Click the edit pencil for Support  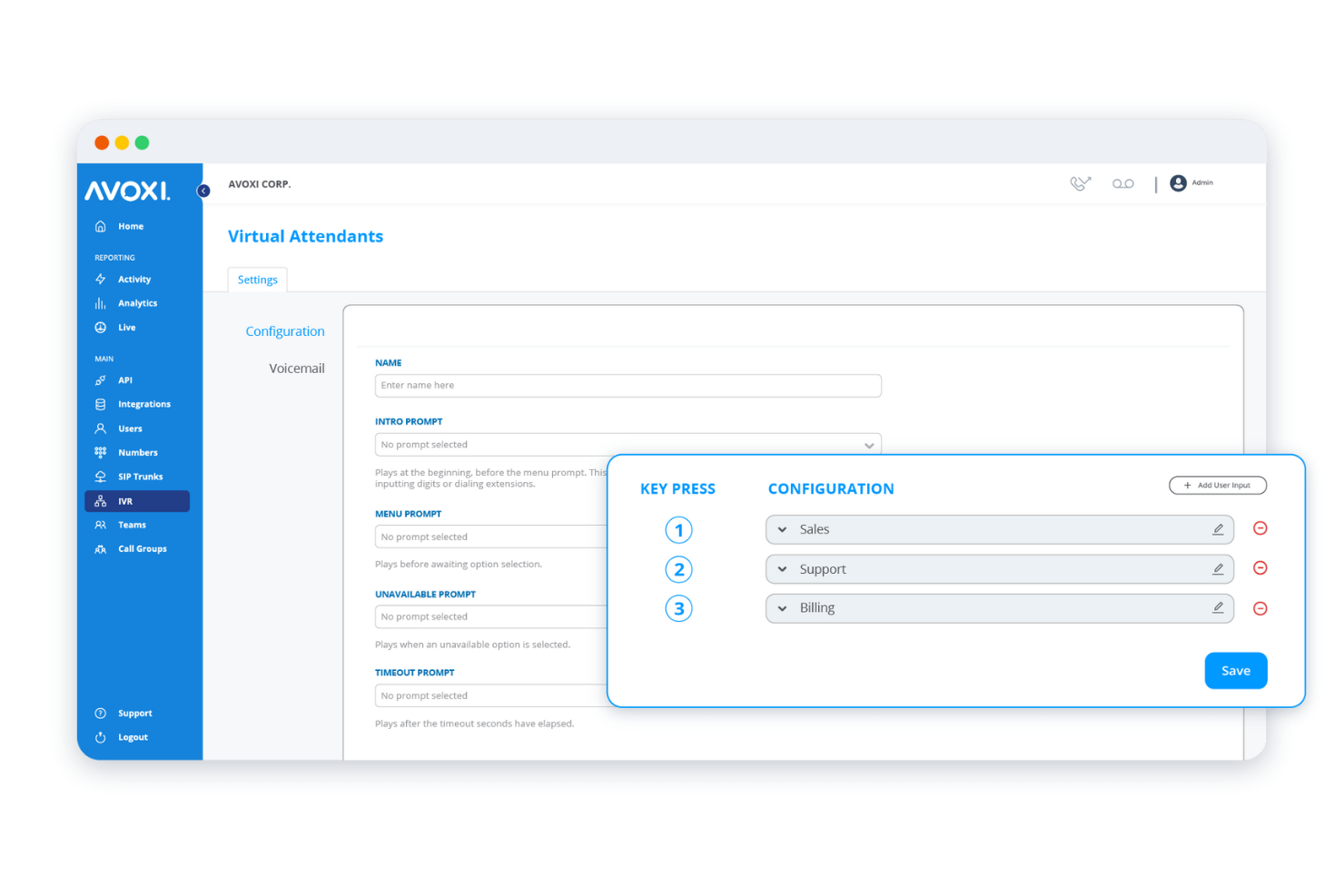[1218, 569]
